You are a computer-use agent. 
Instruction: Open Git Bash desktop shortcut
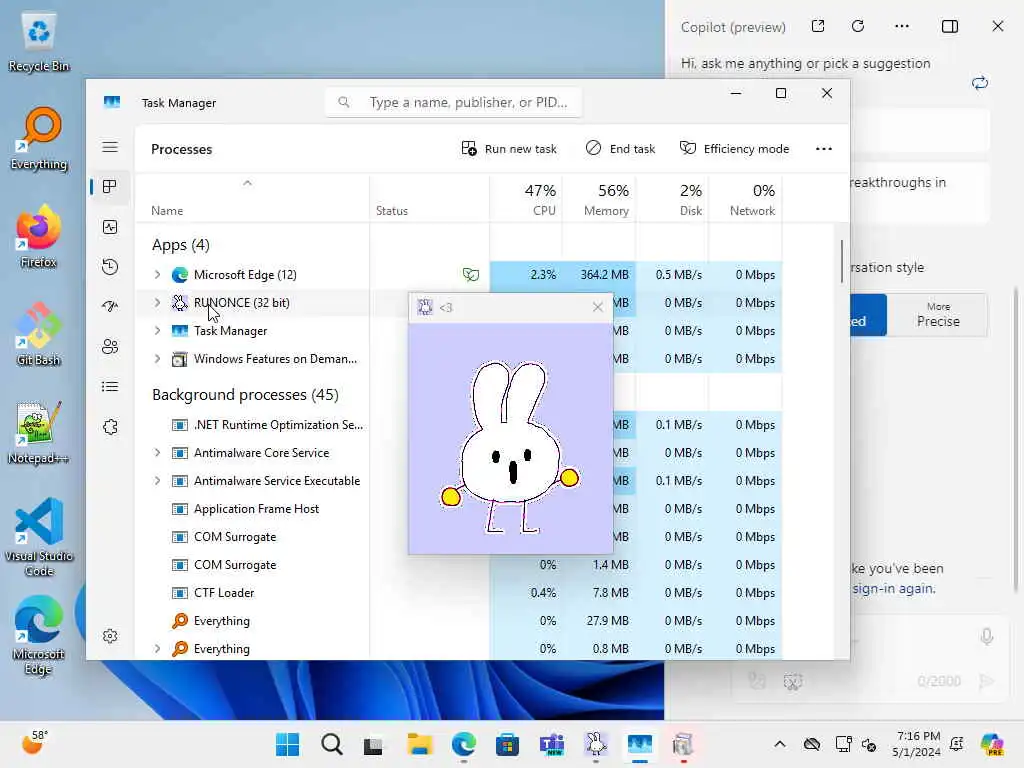tap(39, 334)
